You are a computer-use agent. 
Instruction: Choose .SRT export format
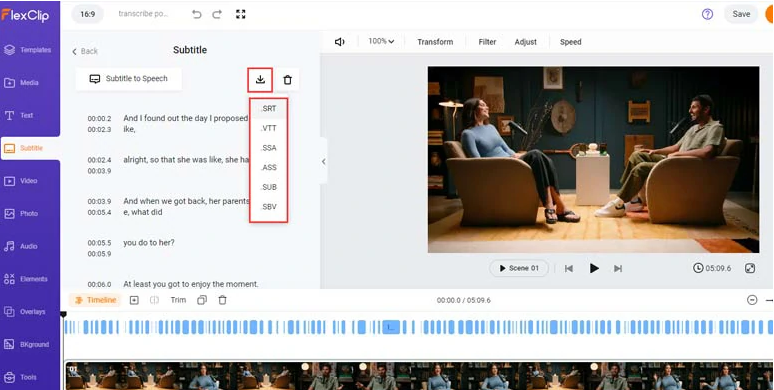[x=269, y=109]
